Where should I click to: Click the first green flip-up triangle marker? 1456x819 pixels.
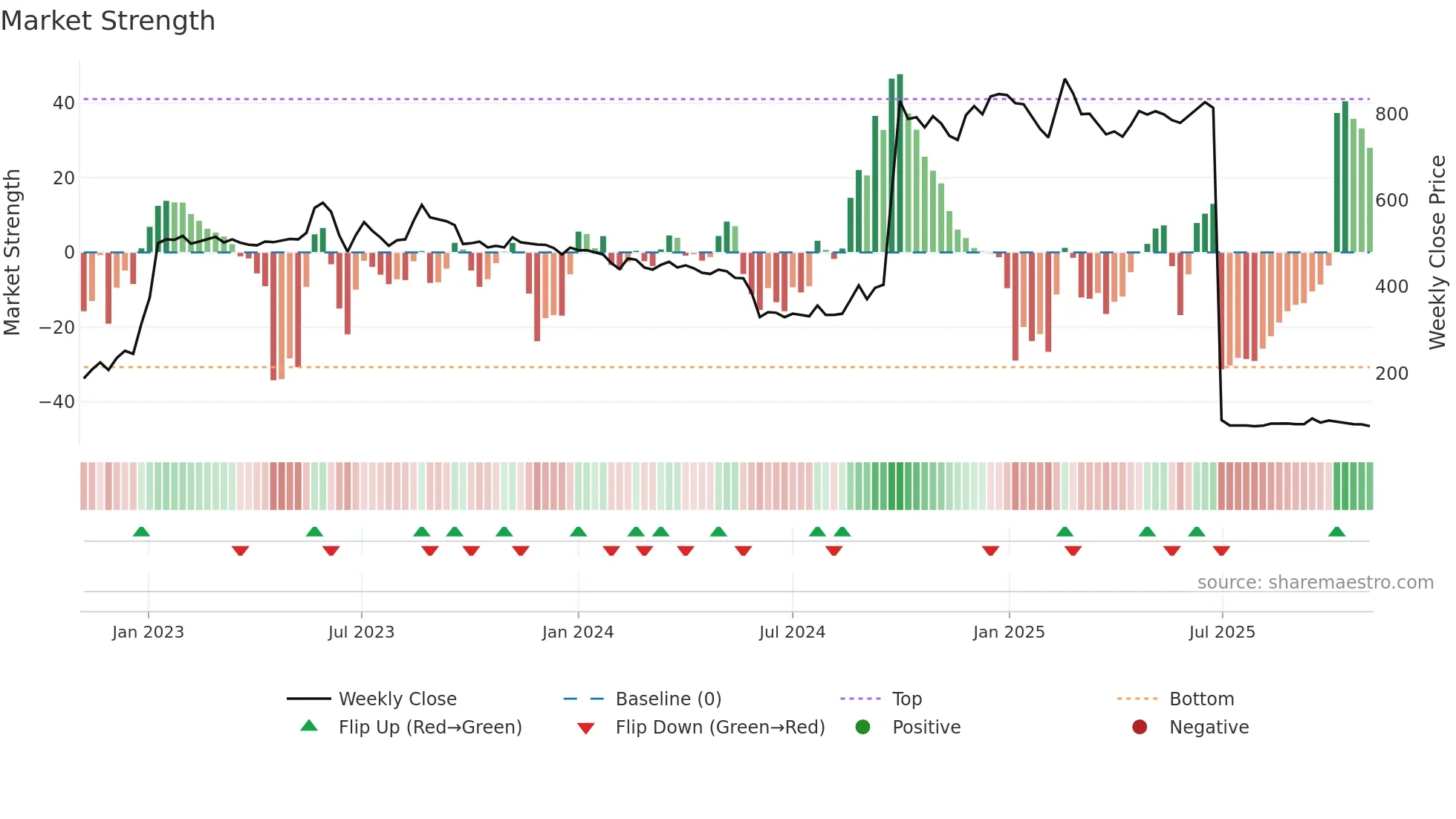click(x=141, y=532)
